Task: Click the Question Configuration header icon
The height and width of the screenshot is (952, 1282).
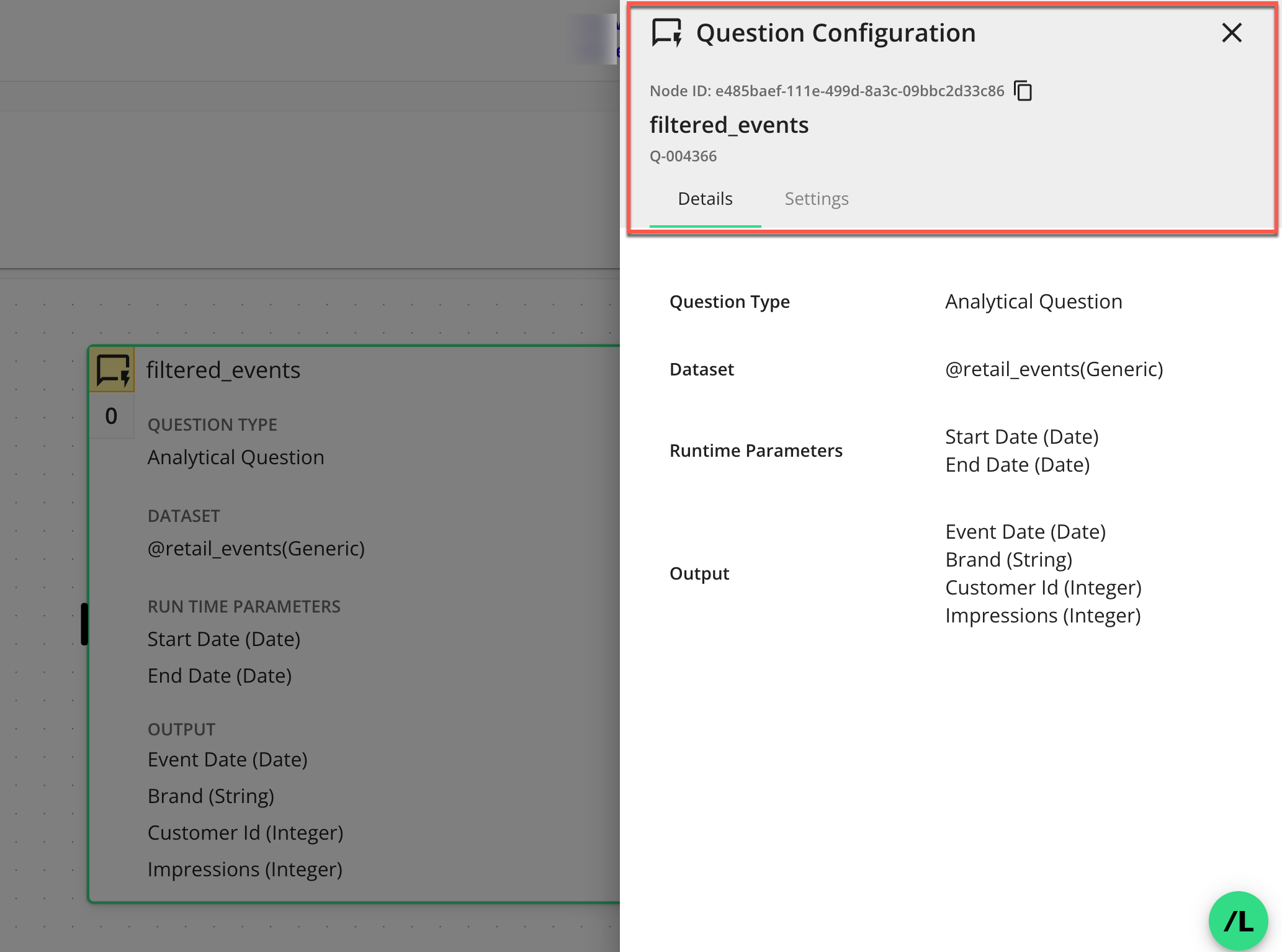Action: pyautogui.click(x=666, y=33)
